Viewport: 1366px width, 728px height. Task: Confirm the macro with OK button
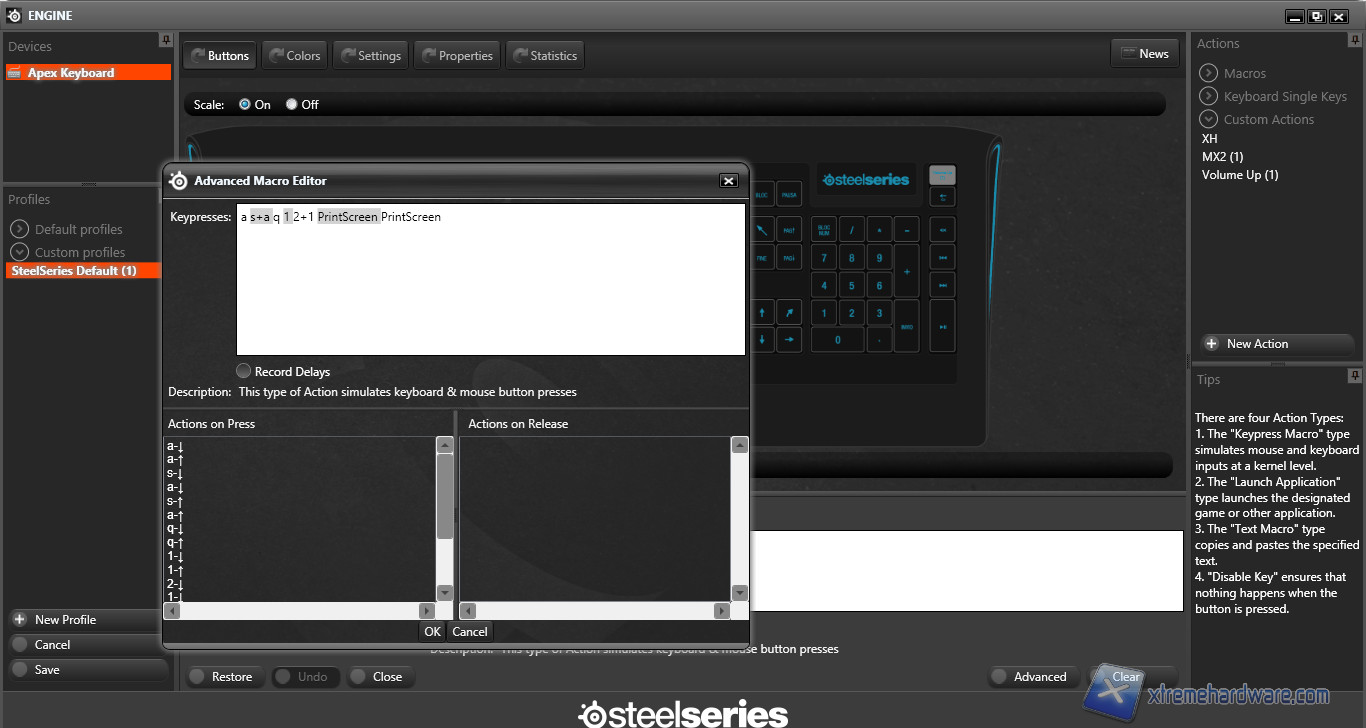432,631
